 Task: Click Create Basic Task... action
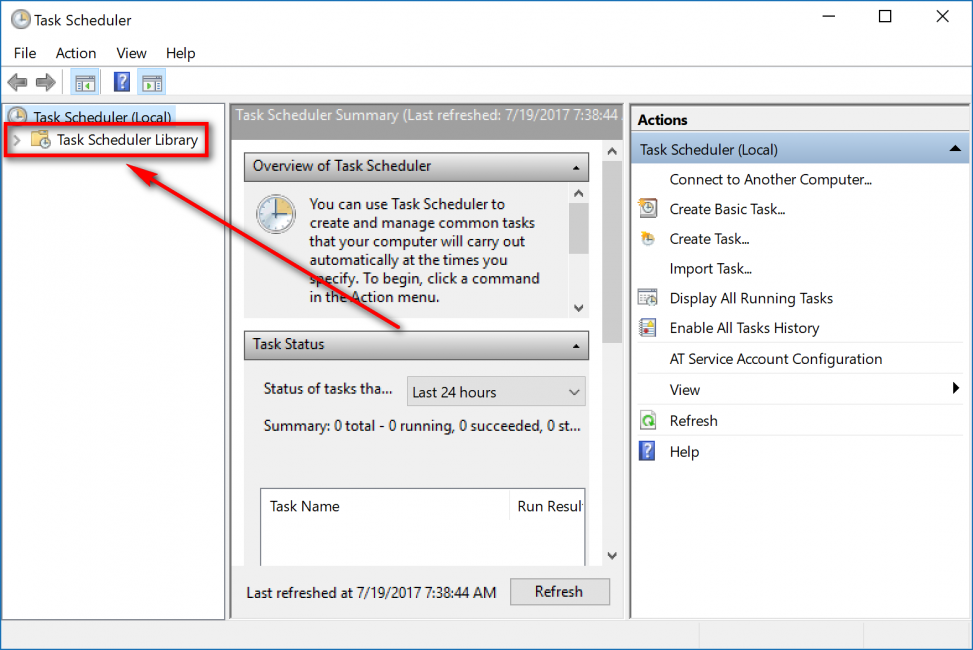727,209
